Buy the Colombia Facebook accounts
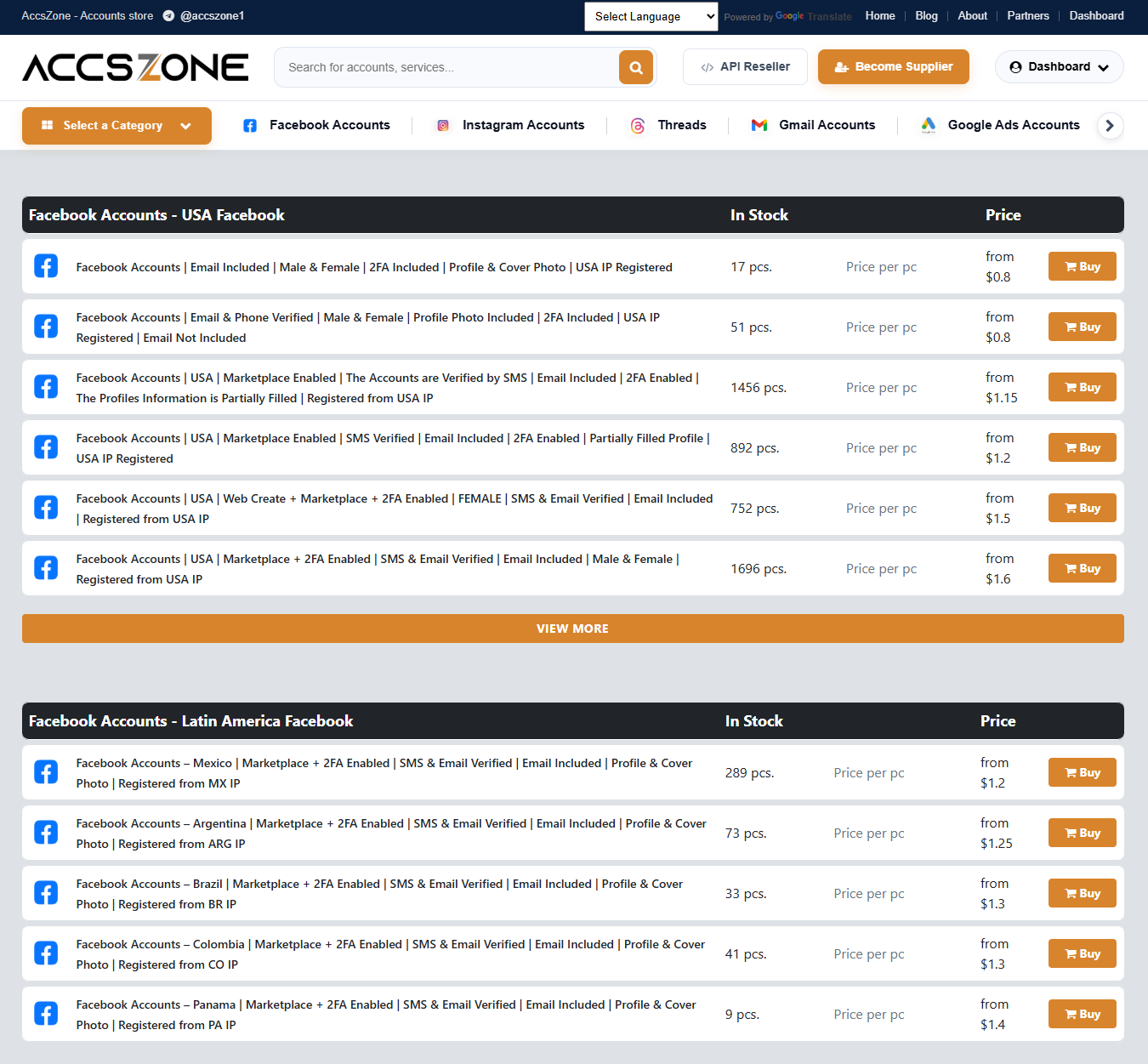 1083,953
